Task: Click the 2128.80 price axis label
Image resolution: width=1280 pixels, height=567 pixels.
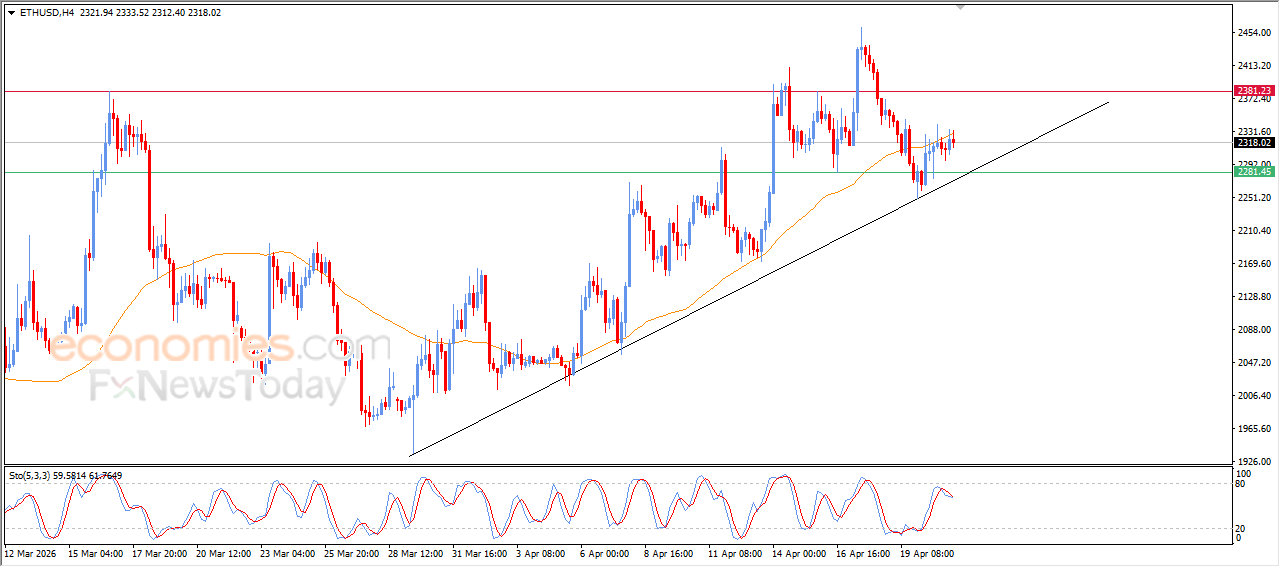Action: pyautogui.click(x=1253, y=297)
